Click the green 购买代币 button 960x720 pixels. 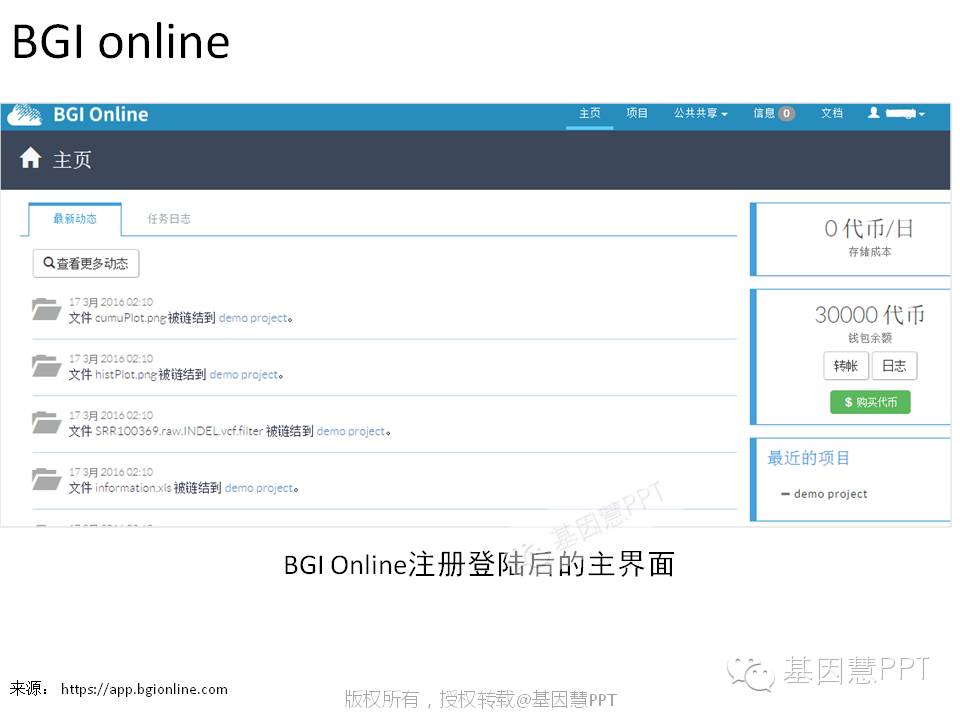pyautogui.click(x=870, y=402)
